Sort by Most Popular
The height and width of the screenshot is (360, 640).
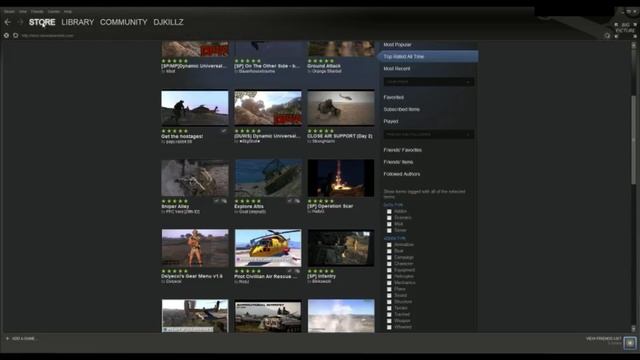click(398, 44)
